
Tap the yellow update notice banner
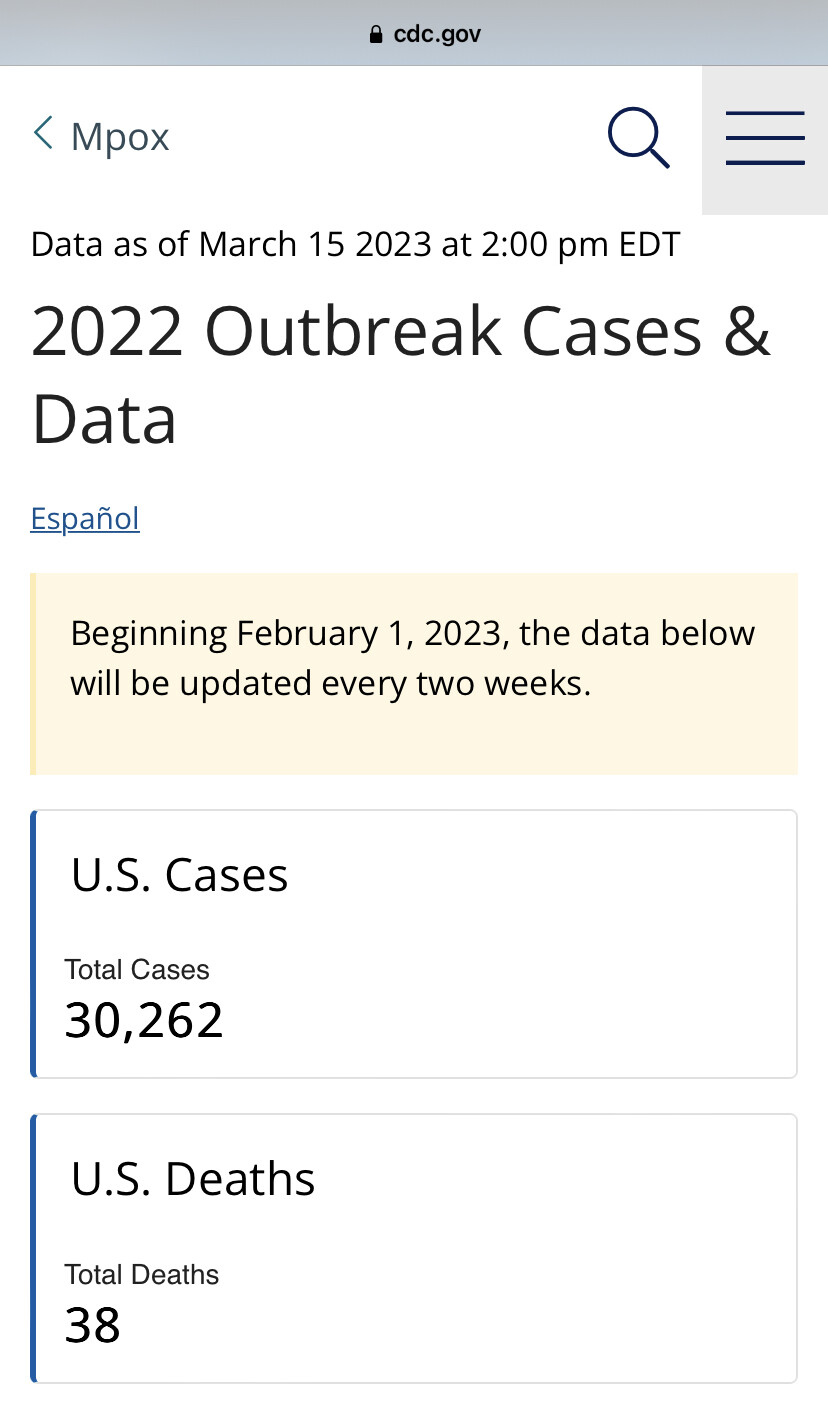[x=414, y=674]
